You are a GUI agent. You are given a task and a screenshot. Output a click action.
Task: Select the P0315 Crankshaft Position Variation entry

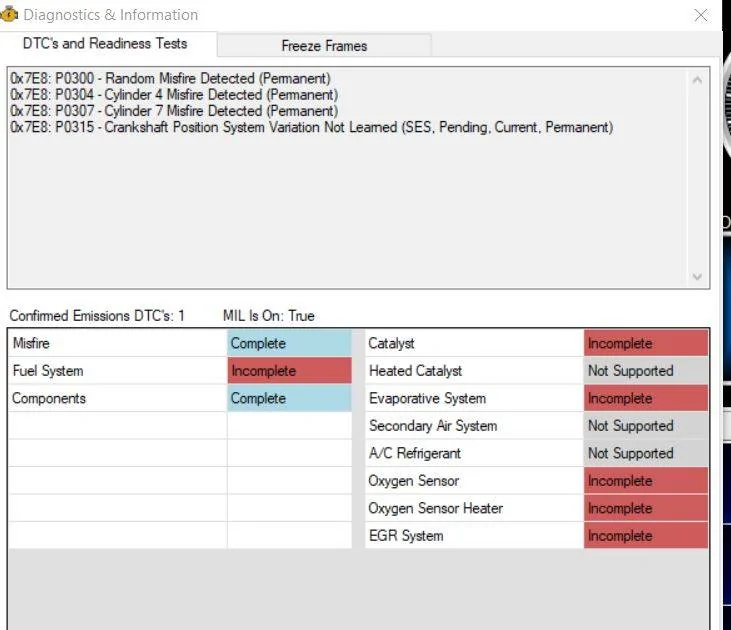coord(312,127)
